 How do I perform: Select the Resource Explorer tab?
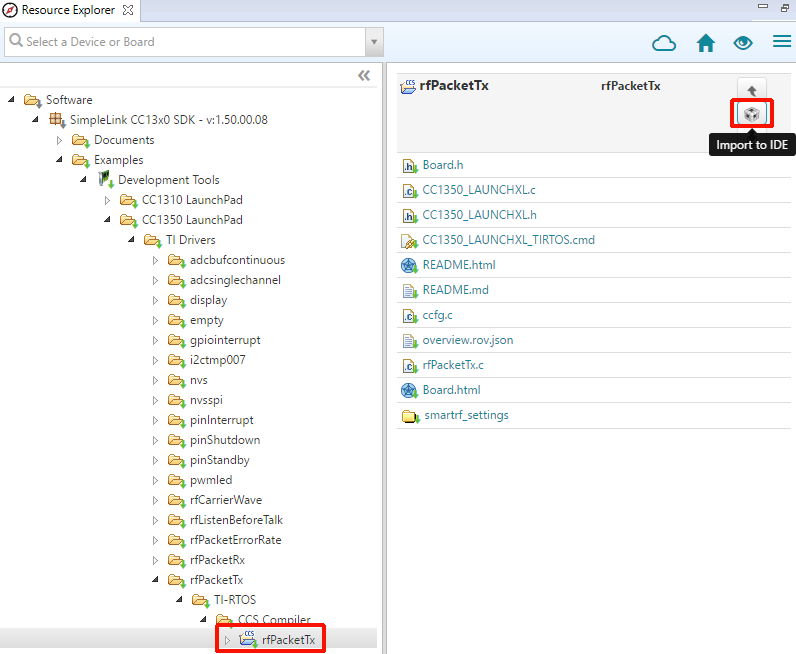click(69, 10)
